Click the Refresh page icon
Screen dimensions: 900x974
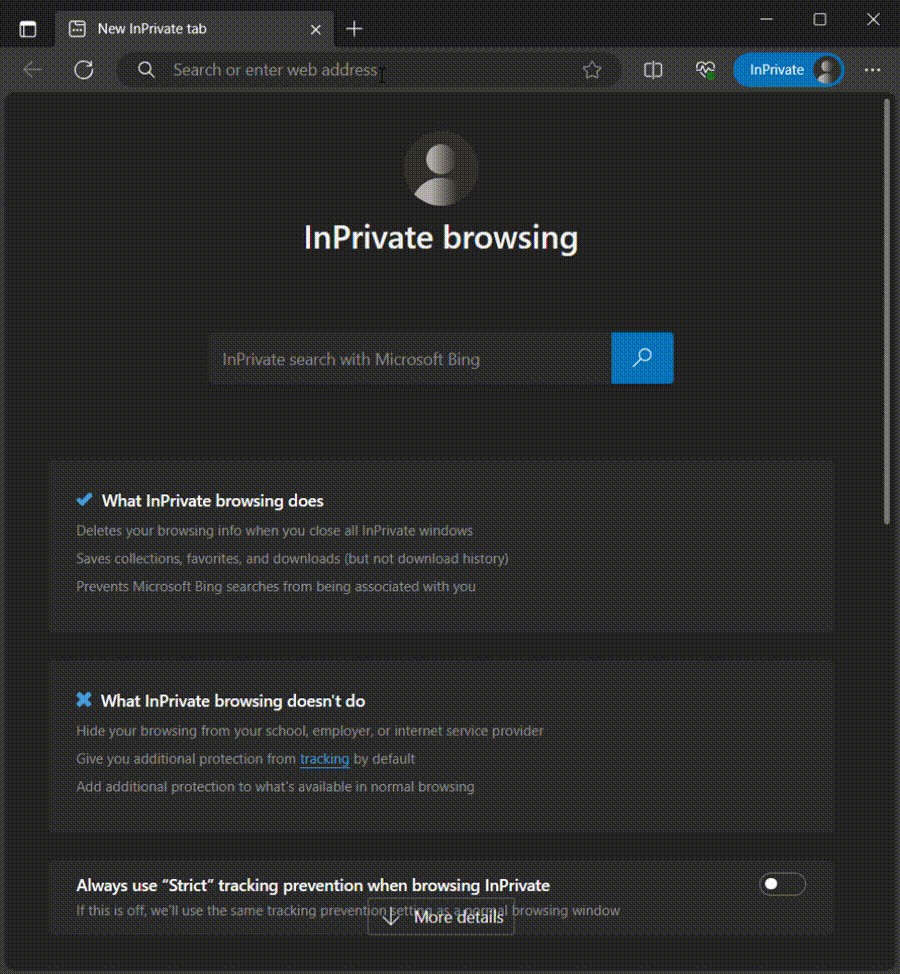click(x=83, y=70)
